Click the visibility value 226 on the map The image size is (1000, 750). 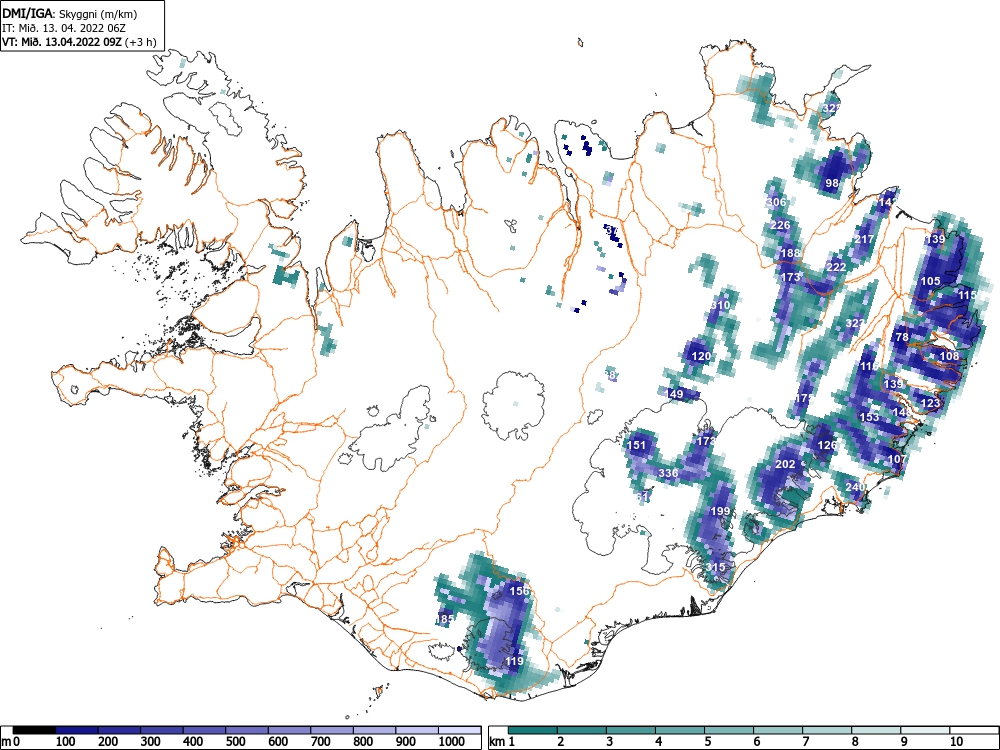pos(780,225)
